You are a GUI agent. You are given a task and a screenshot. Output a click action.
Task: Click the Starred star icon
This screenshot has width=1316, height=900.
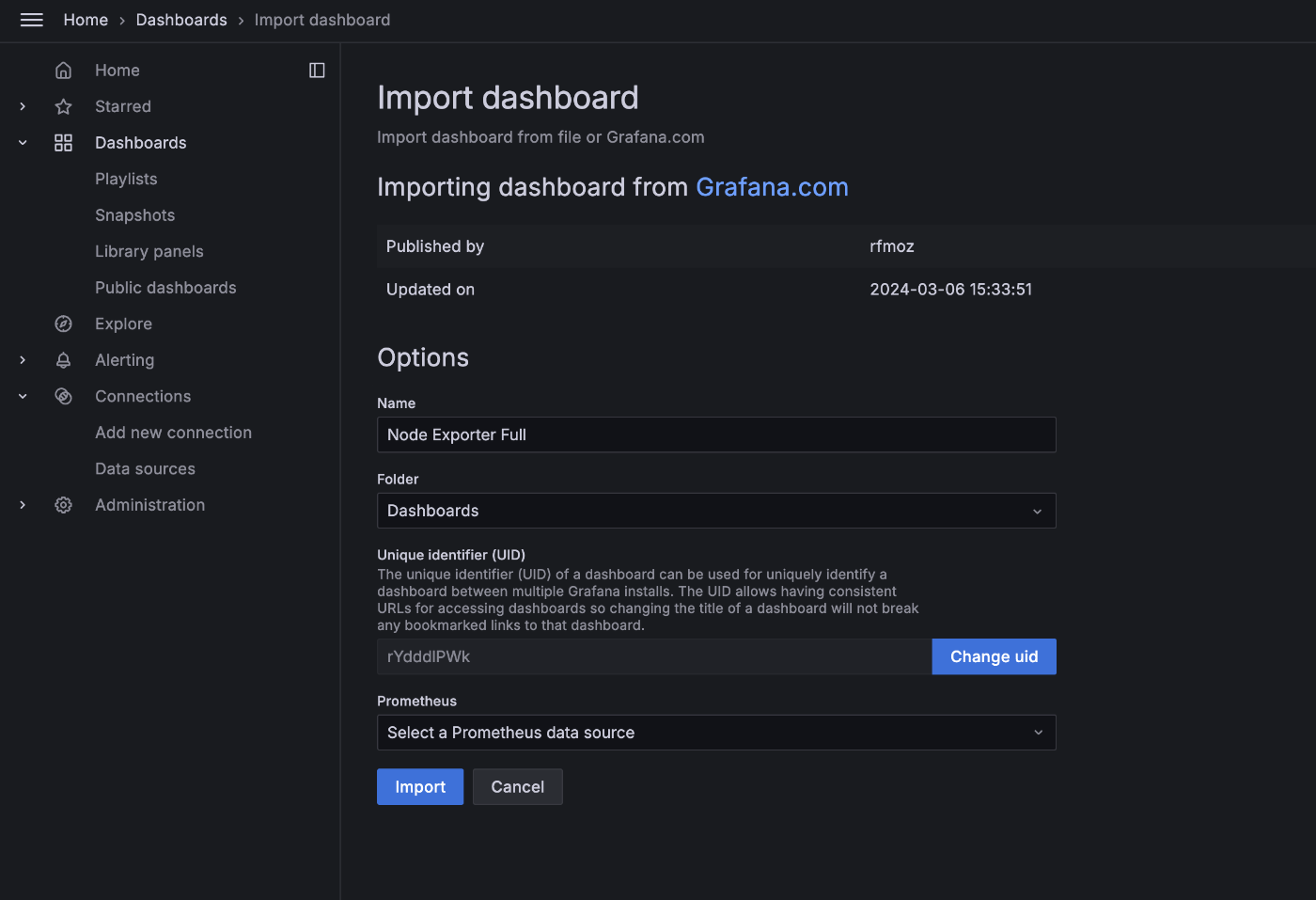click(63, 106)
